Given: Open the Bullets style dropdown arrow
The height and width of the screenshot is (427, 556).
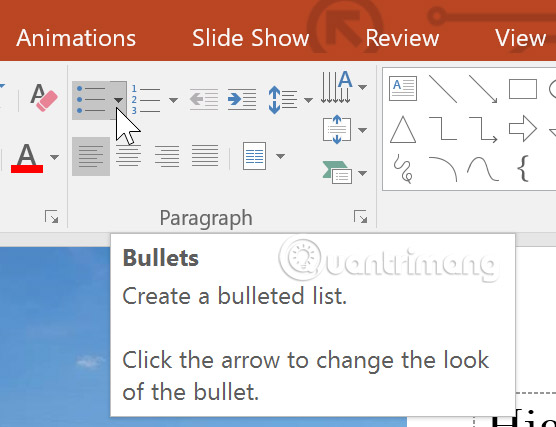Looking at the screenshot, I should (118, 100).
